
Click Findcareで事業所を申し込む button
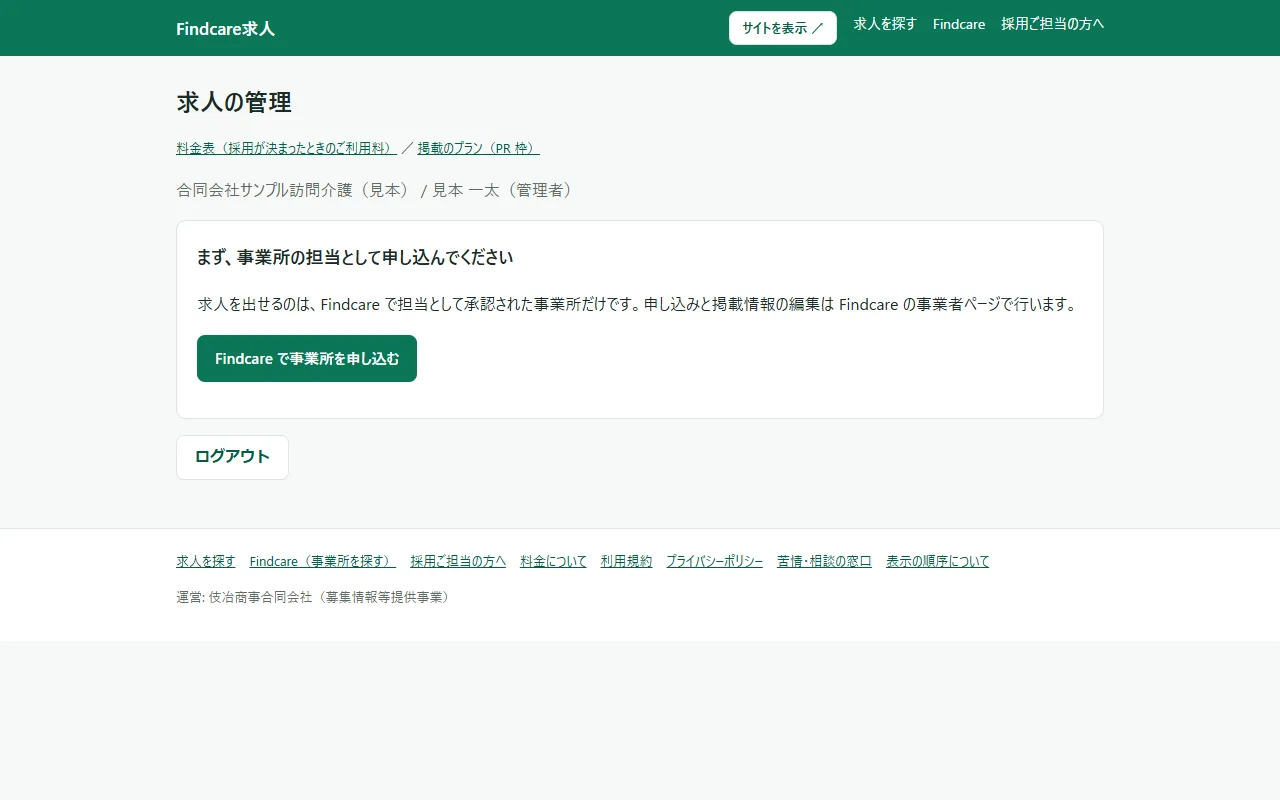point(307,358)
